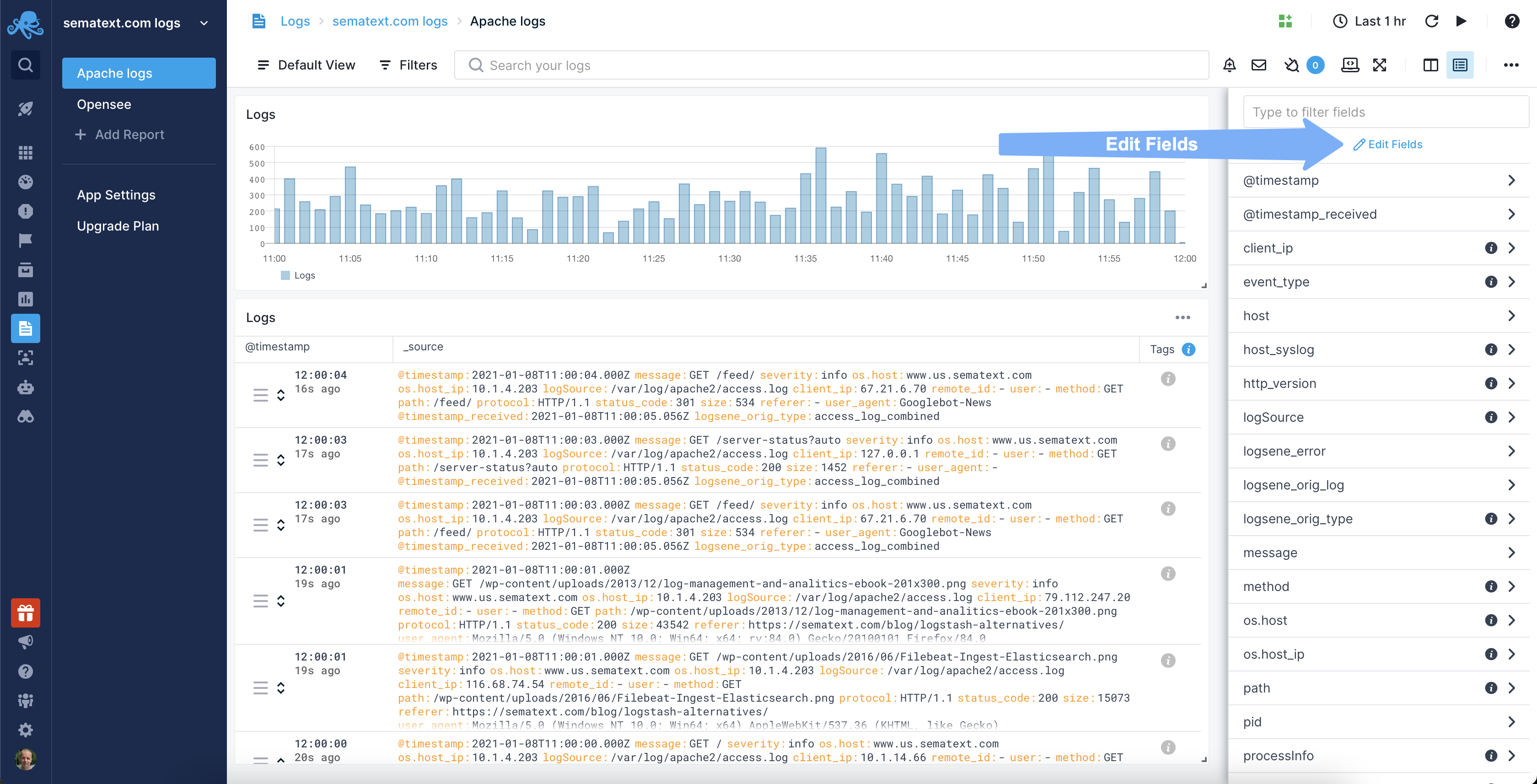Click Add Report

tap(120, 135)
